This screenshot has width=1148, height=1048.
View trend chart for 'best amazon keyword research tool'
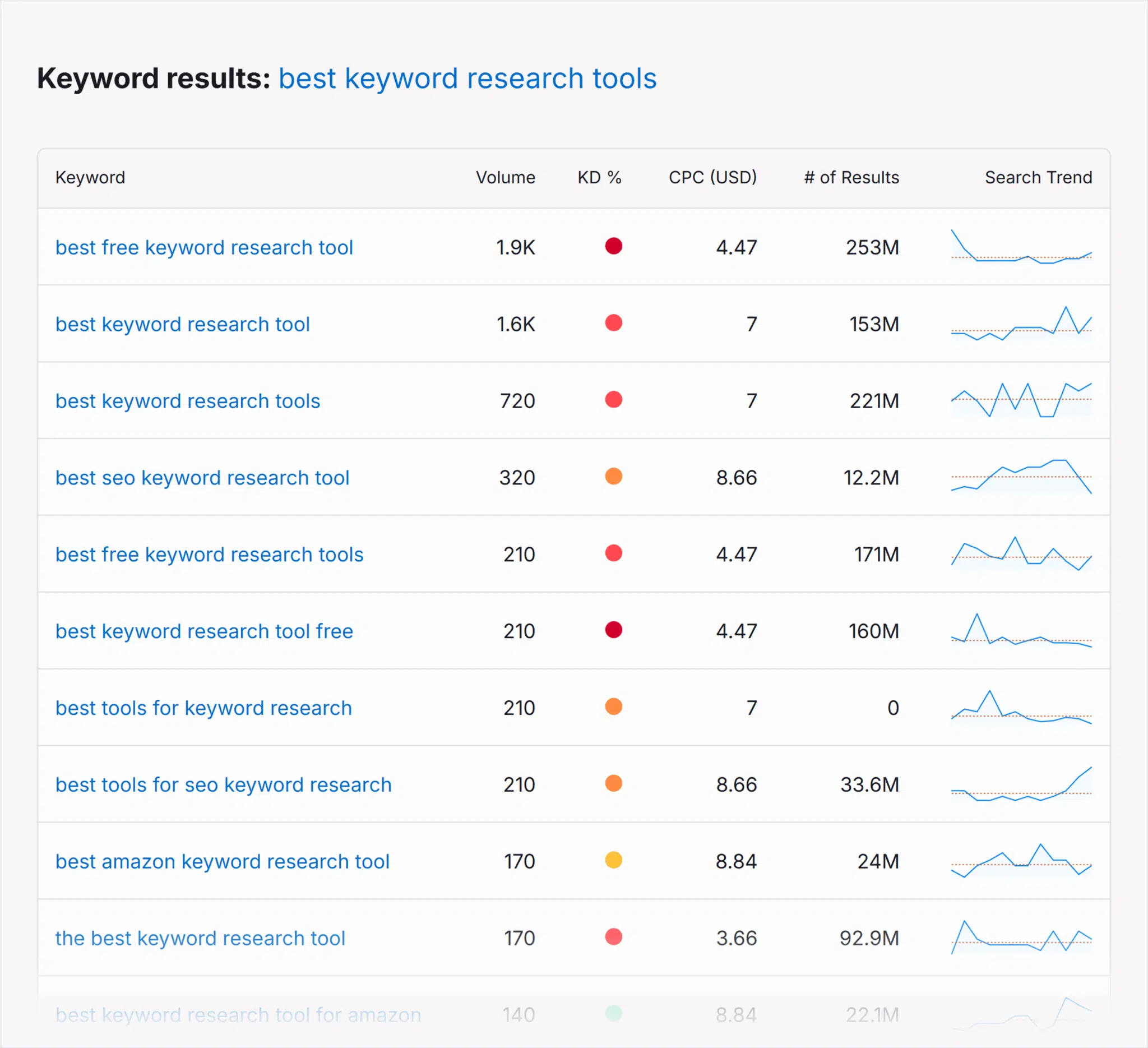coord(1021,861)
